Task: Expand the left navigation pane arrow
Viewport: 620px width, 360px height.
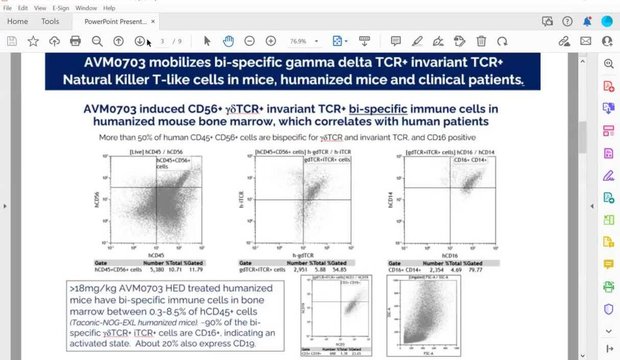Action: [x=5, y=206]
